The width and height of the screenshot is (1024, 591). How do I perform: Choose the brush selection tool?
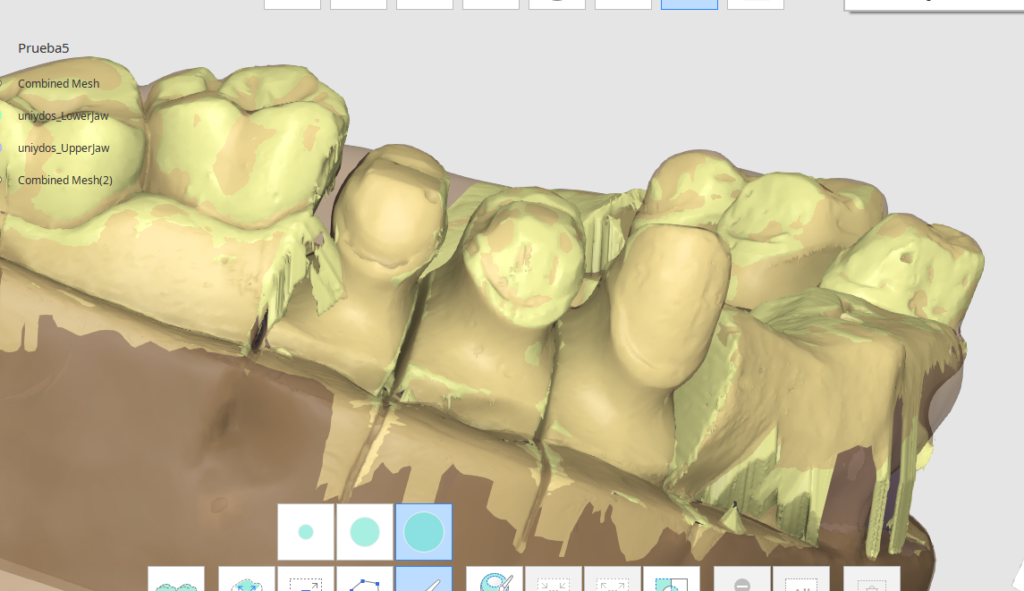coord(424,579)
